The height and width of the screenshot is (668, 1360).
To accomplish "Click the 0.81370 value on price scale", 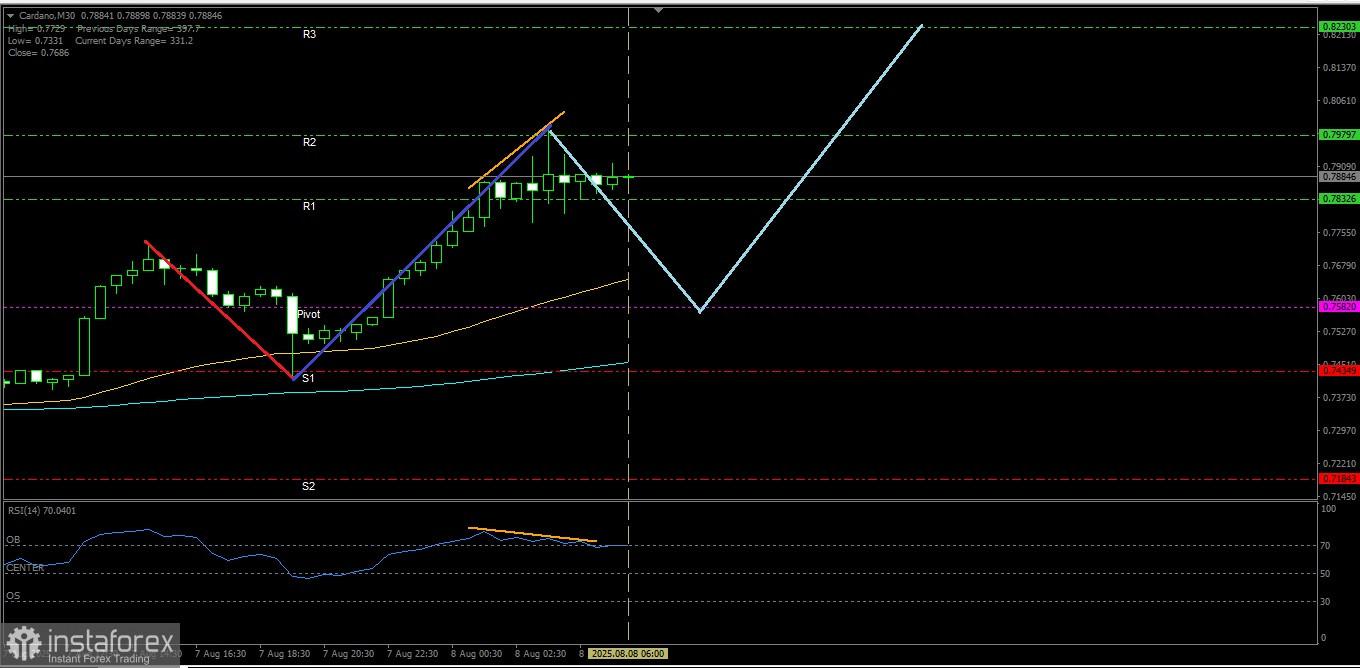I will tap(1339, 68).
